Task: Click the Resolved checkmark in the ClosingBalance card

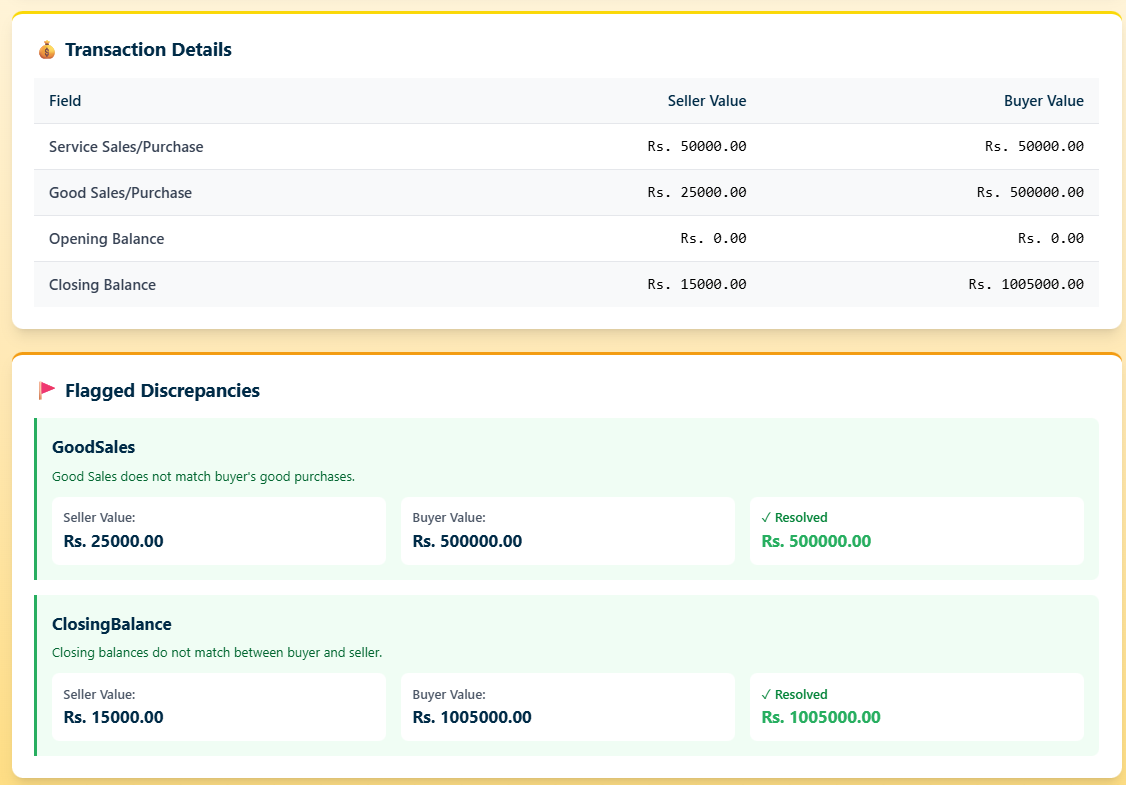Action: [766, 695]
